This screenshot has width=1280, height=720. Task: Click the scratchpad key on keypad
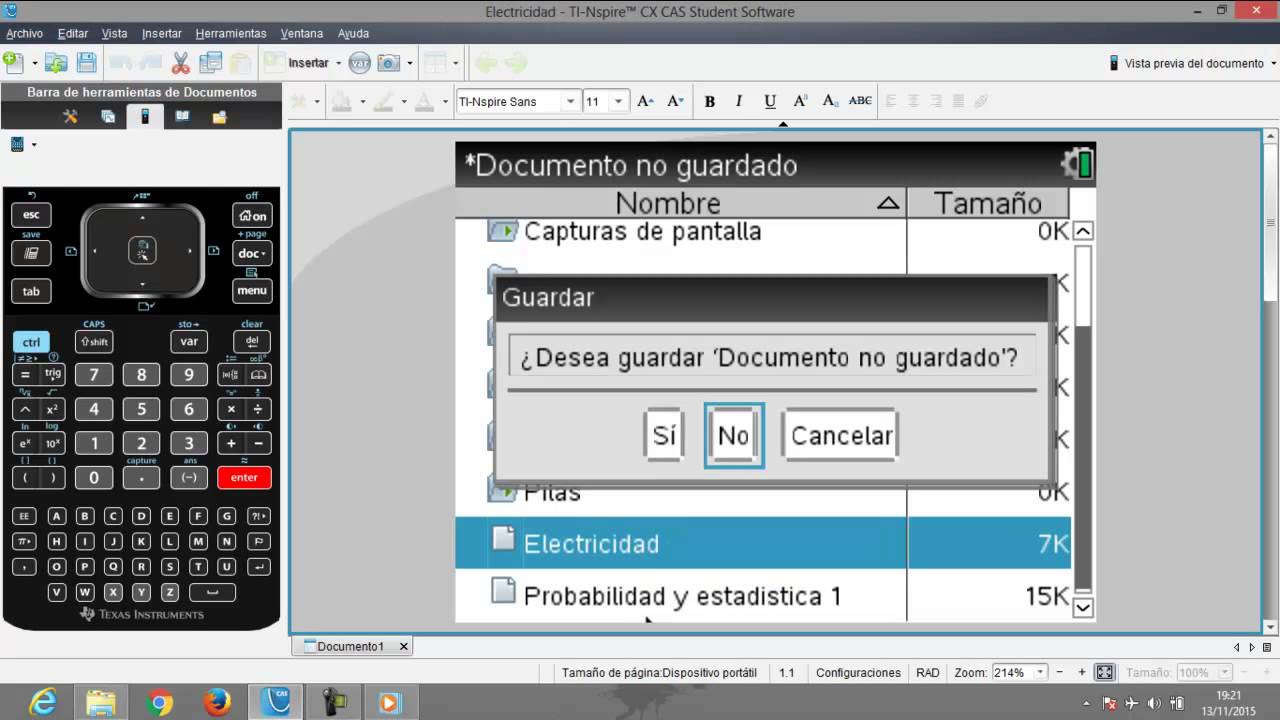point(31,253)
